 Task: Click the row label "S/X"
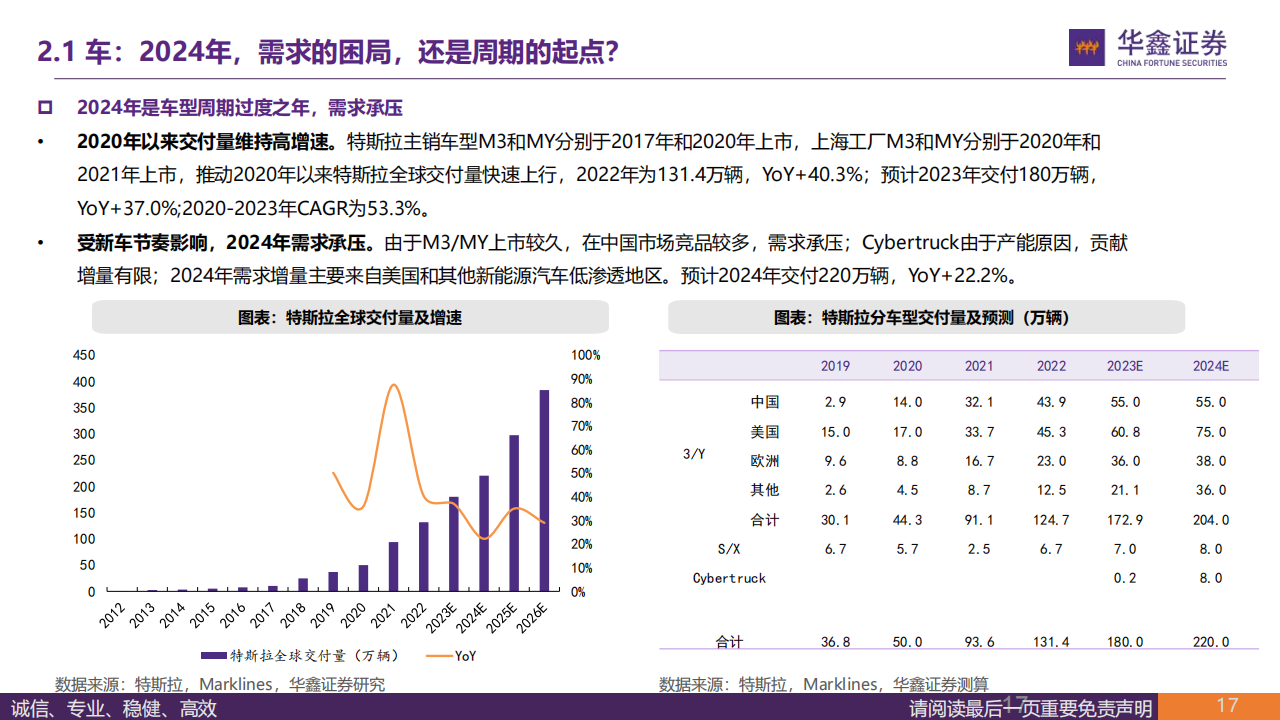click(x=729, y=549)
